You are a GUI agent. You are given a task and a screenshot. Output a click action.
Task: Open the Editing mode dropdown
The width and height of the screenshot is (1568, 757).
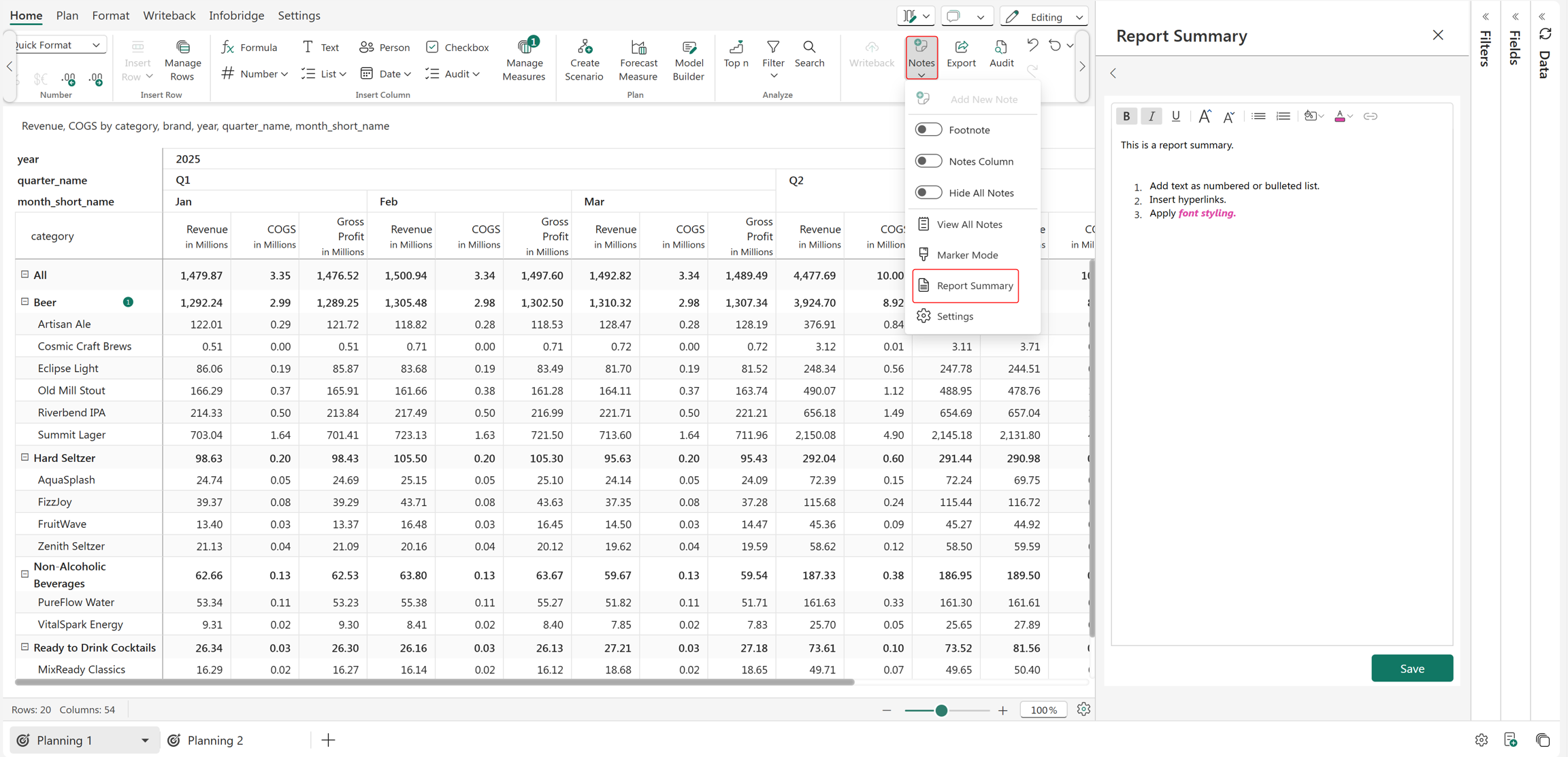tap(1043, 17)
